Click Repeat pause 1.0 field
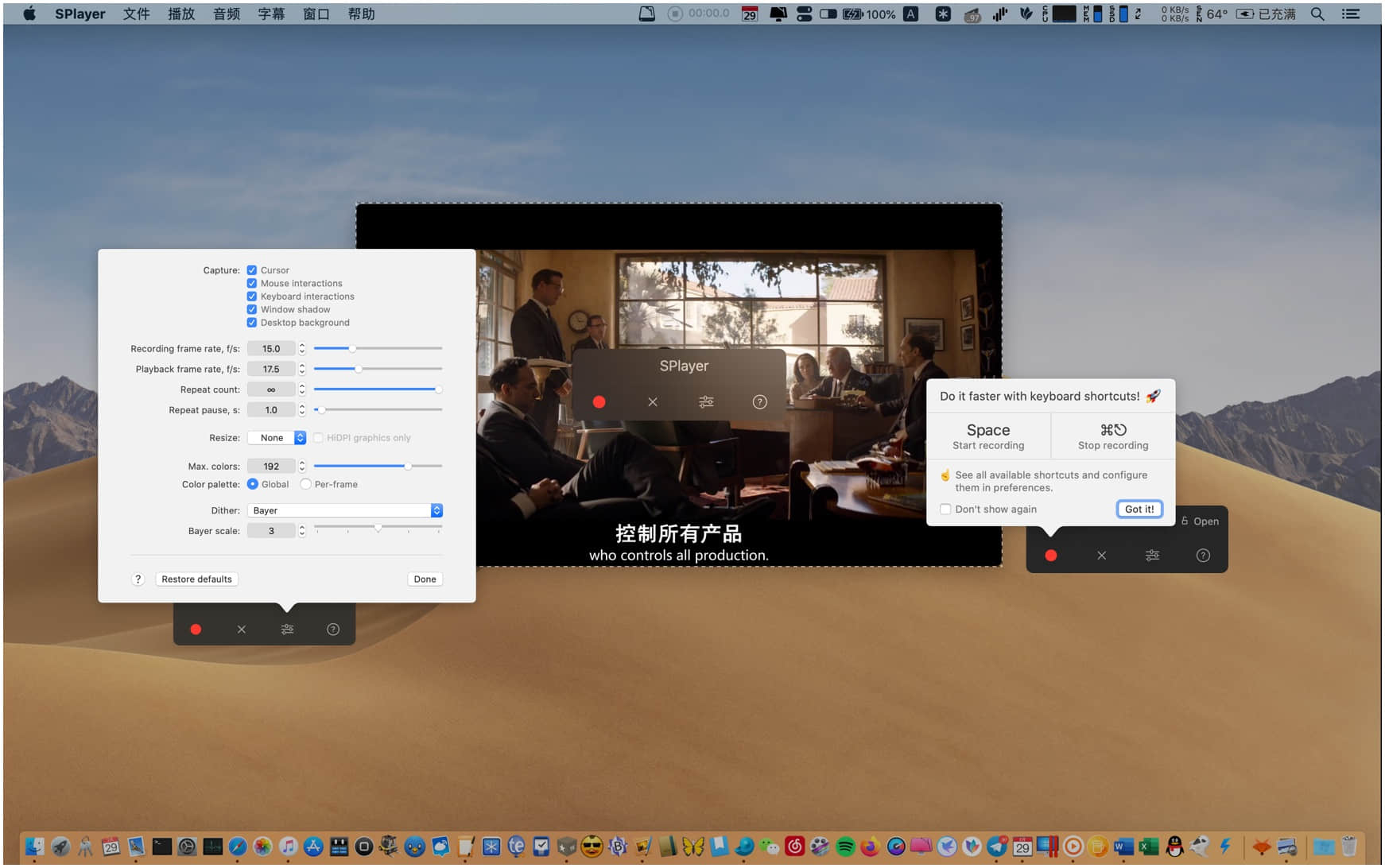Viewport: 1385px width, 868px height. (271, 410)
